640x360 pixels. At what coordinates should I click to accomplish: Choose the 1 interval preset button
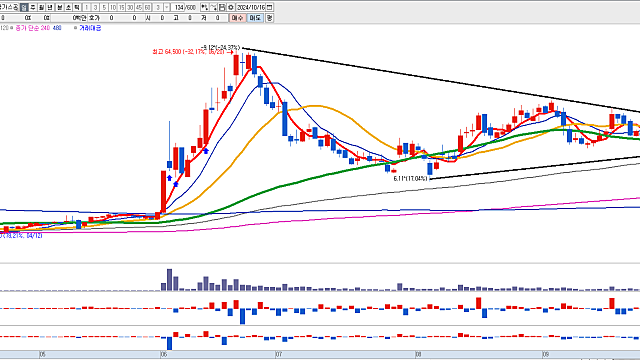87,7
